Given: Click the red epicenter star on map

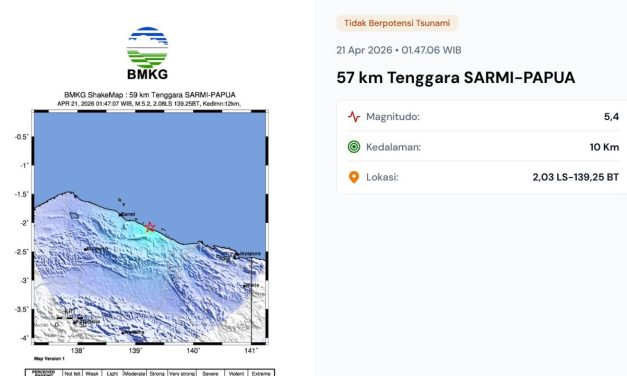Looking at the screenshot, I should pyautogui.click(x=150, y=227).
